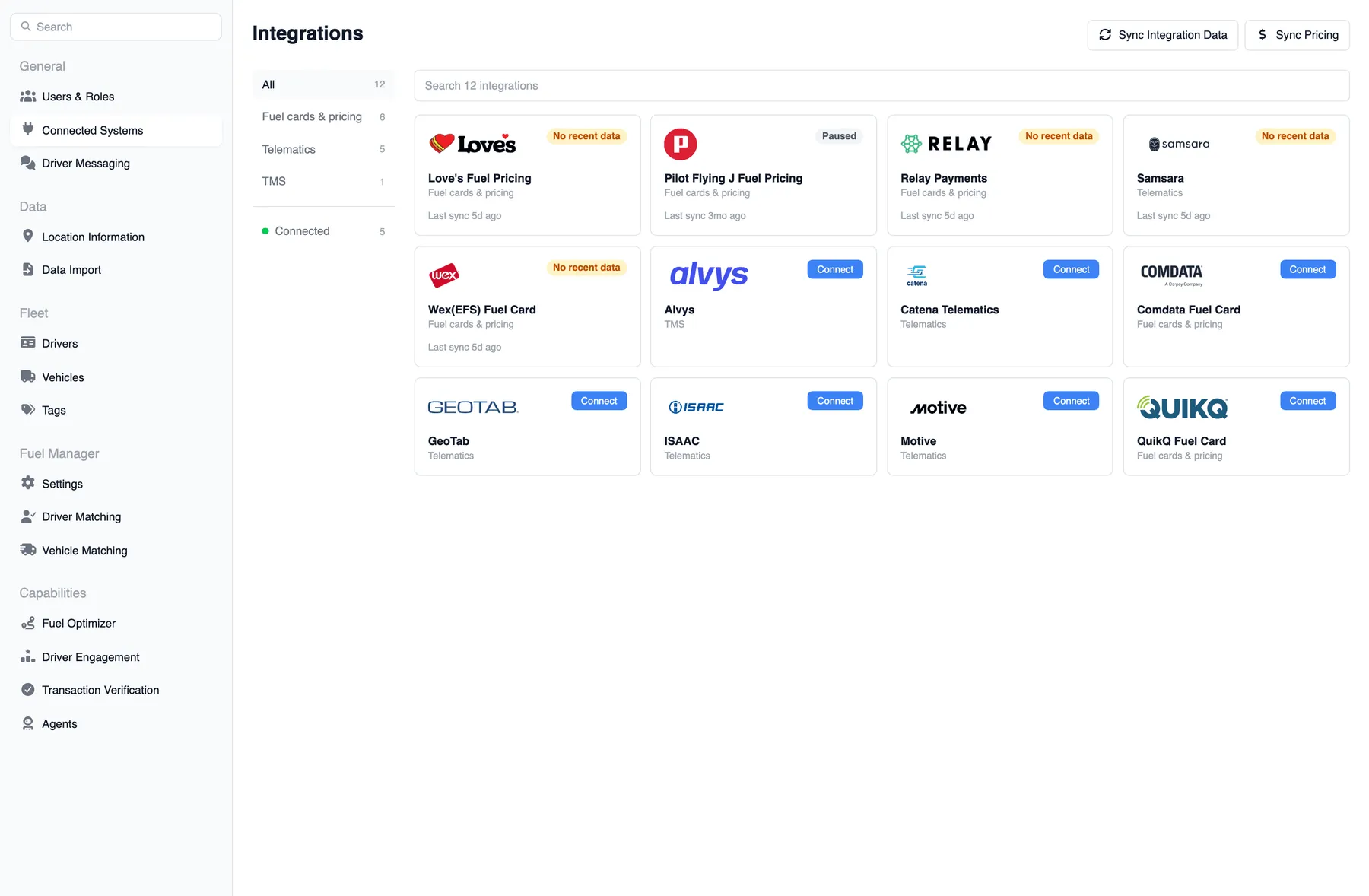Image resolution: width=1369 pixels, height=896 pixels.
Task: Click the Wex logo on its card
Action: 444,275
